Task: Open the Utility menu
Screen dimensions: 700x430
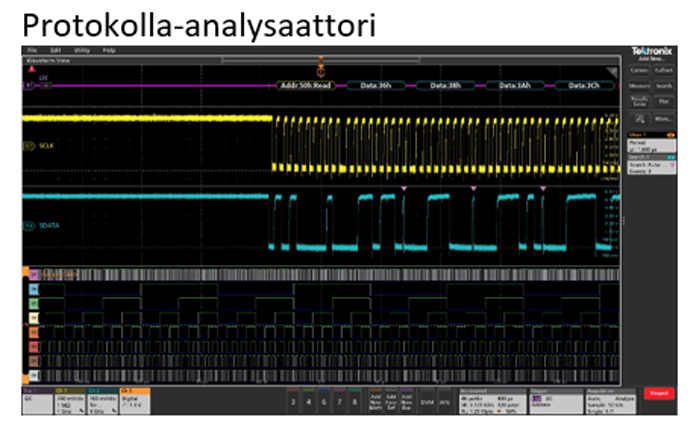Action: pyautogui.click(x=81, y=50)
